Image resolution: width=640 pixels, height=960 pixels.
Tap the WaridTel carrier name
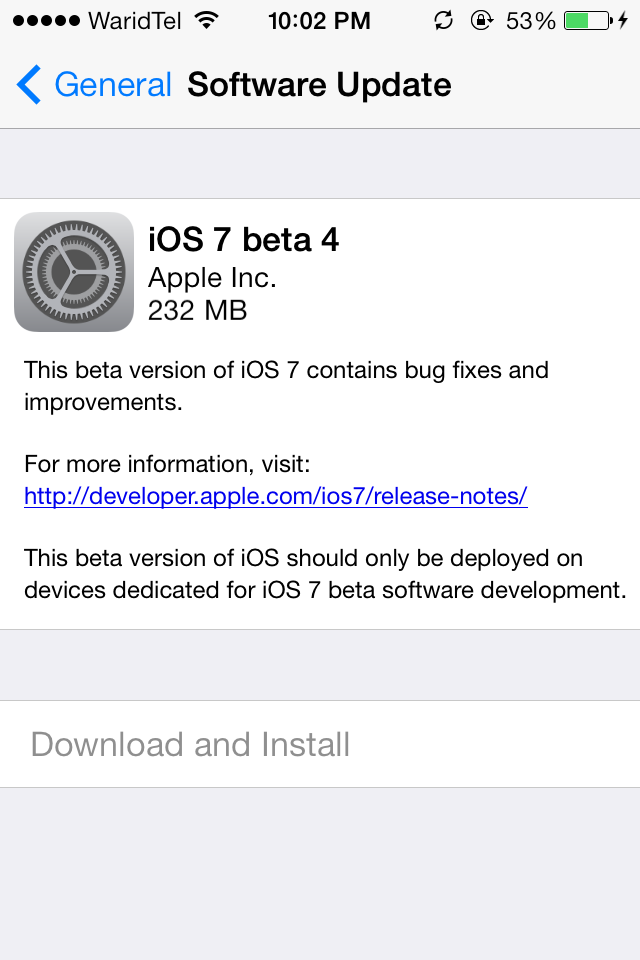click(135, 21)
